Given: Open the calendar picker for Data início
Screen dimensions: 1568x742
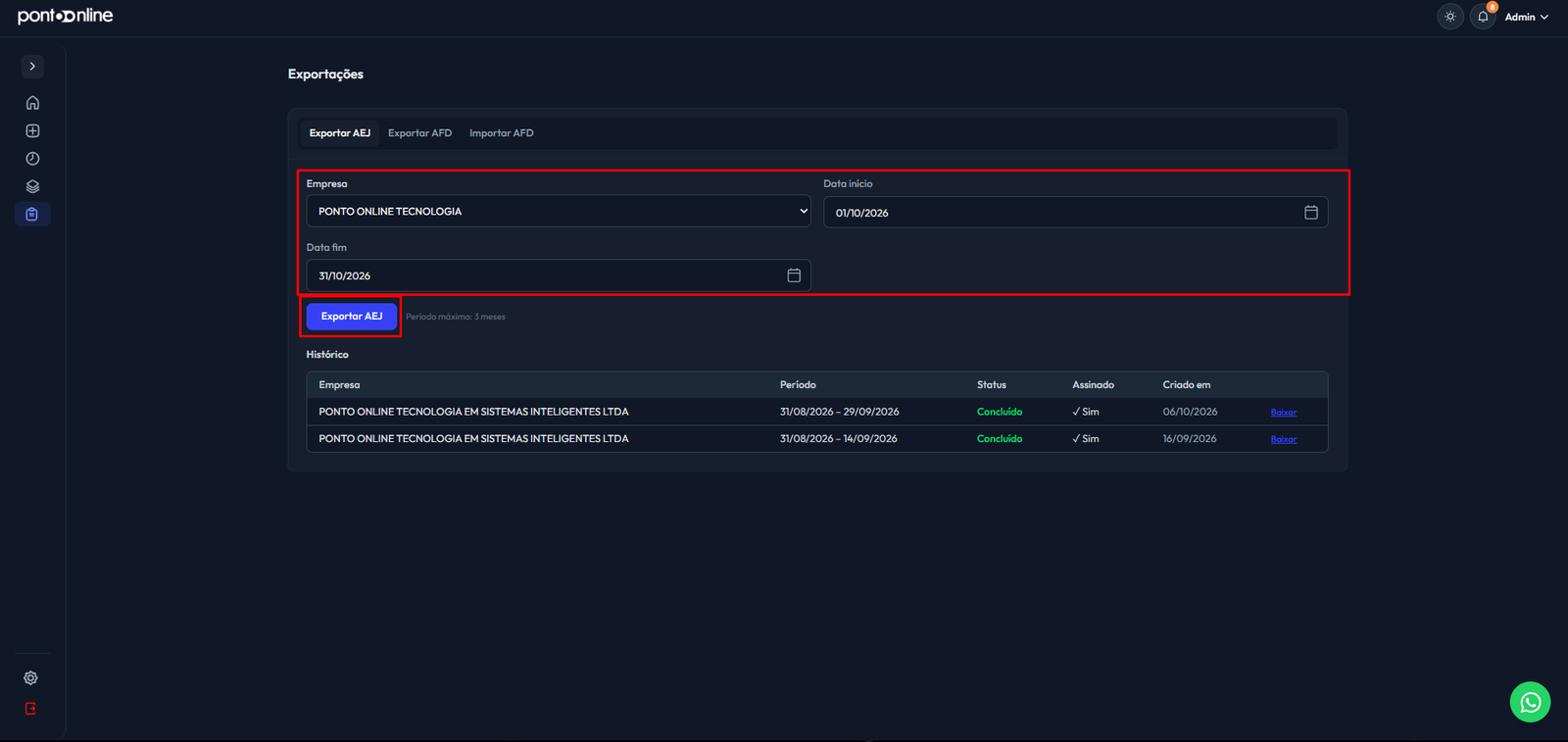Looking at the screenshot, I should coord(1311,213).
